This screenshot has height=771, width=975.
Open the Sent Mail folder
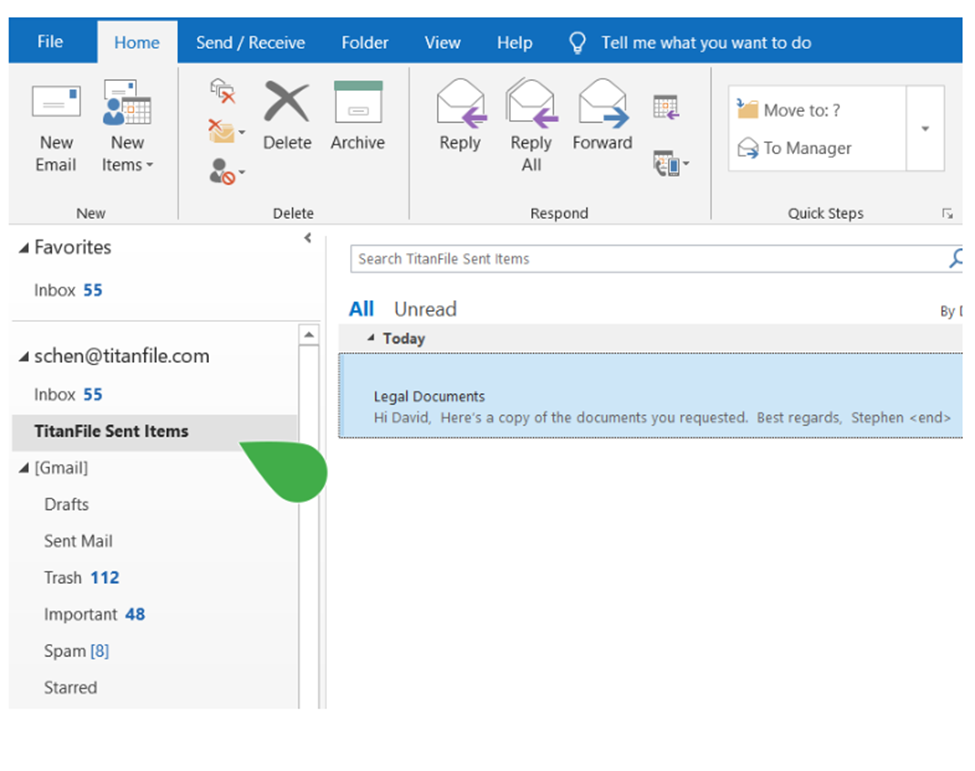[78, 541]
